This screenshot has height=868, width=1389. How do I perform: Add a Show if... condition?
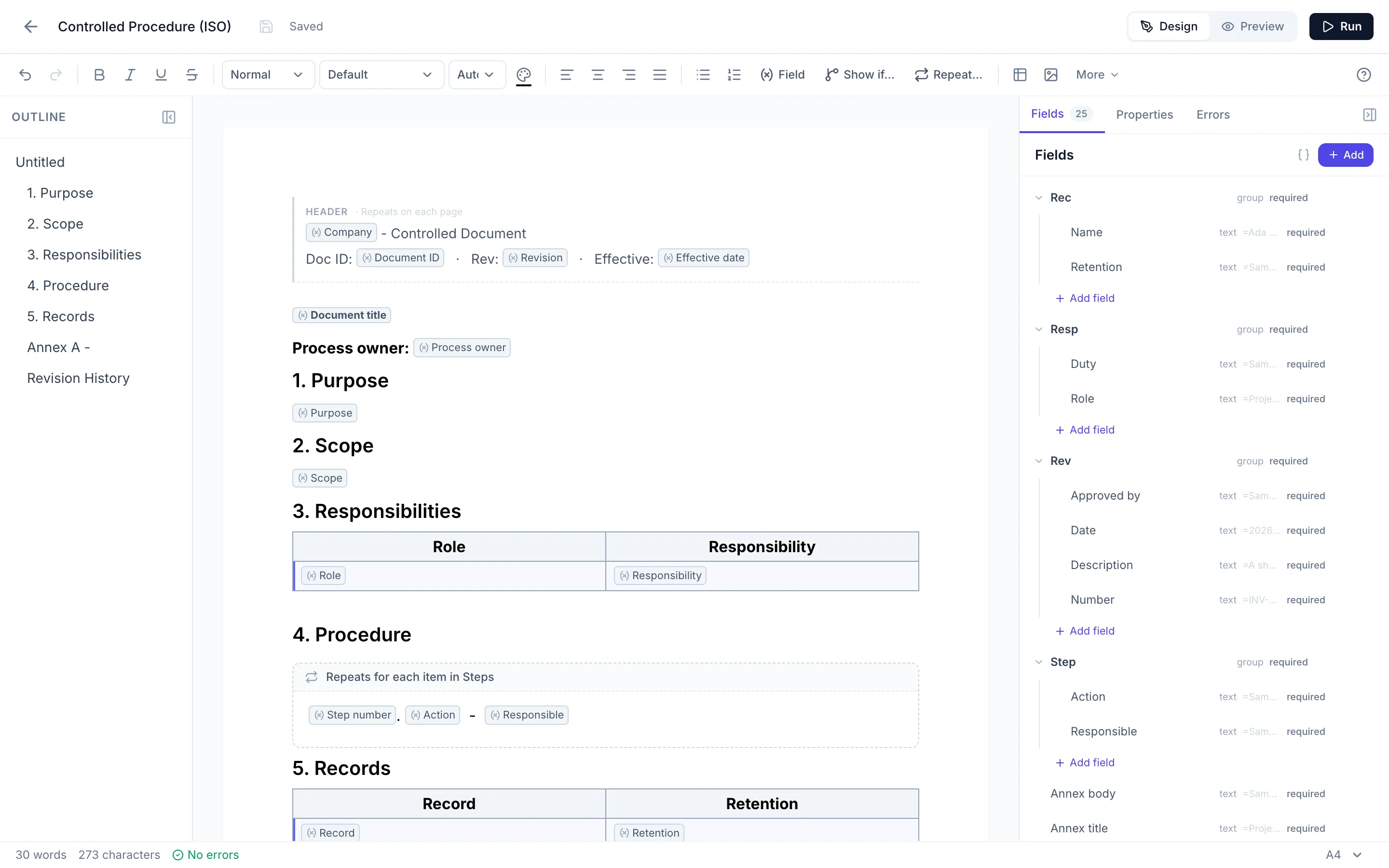coord(860,75)
